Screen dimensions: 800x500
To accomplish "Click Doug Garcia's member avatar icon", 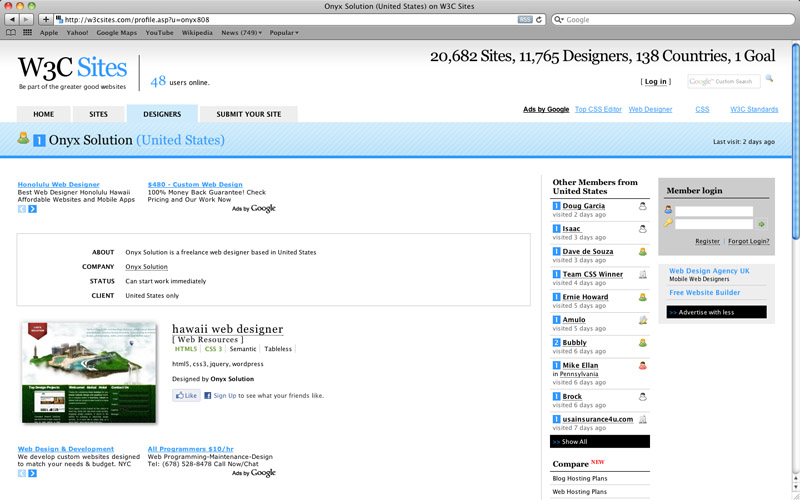I will click(643, 206).
